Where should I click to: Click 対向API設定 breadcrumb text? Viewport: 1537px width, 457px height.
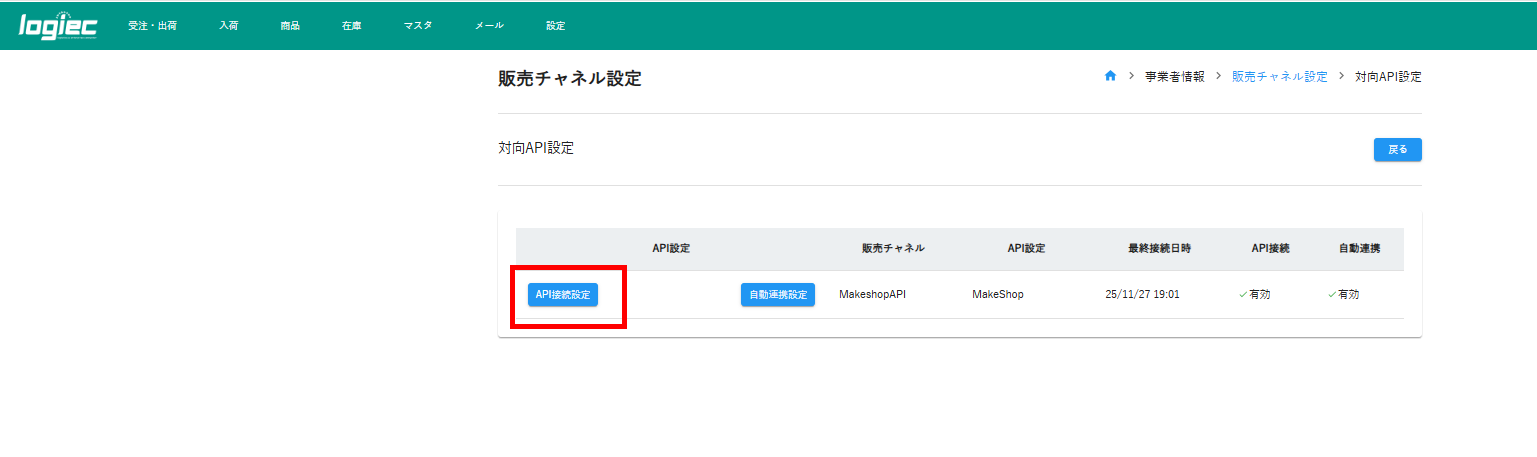(1387, 76)
